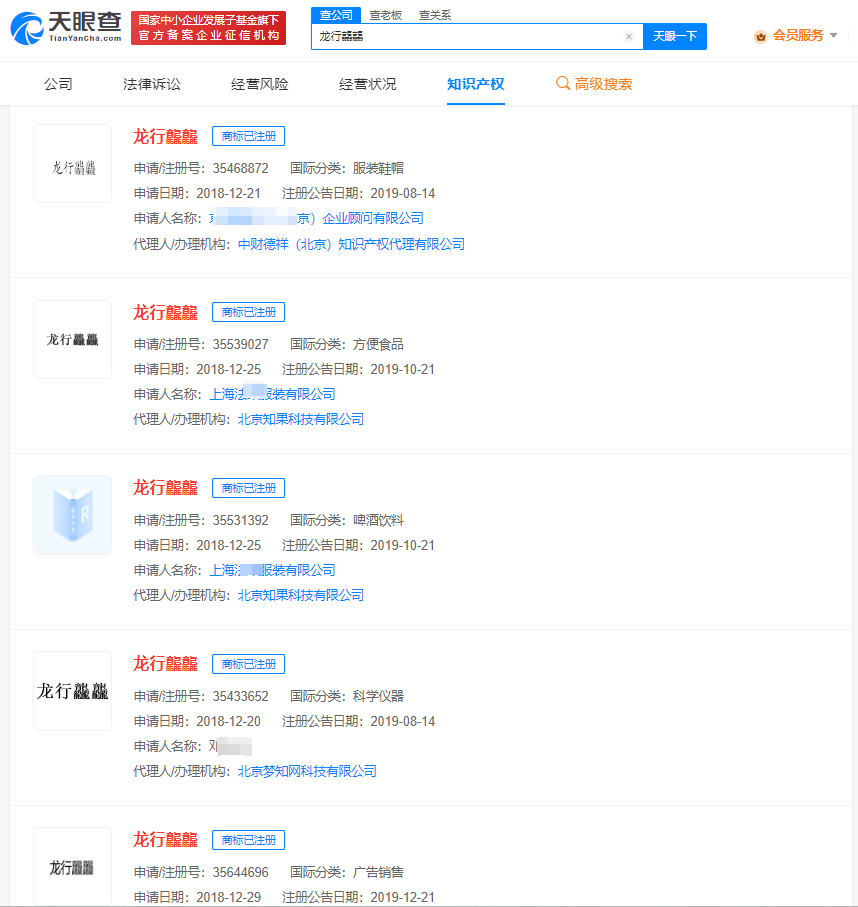Switch to the 查老板 search tab
The image size is (858, 907).
pyautogui.click(x=385, y=15)
